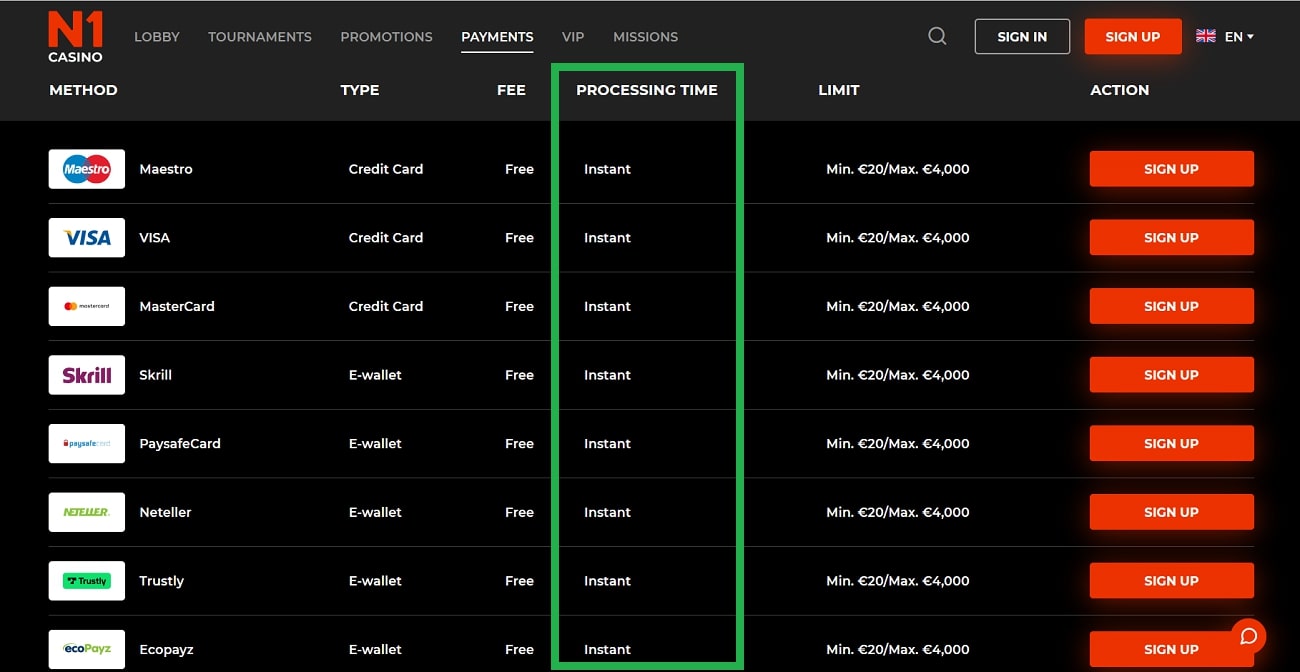
Task: Click the PaysafeCard payment logo
Action: click(x=87, y=443)
